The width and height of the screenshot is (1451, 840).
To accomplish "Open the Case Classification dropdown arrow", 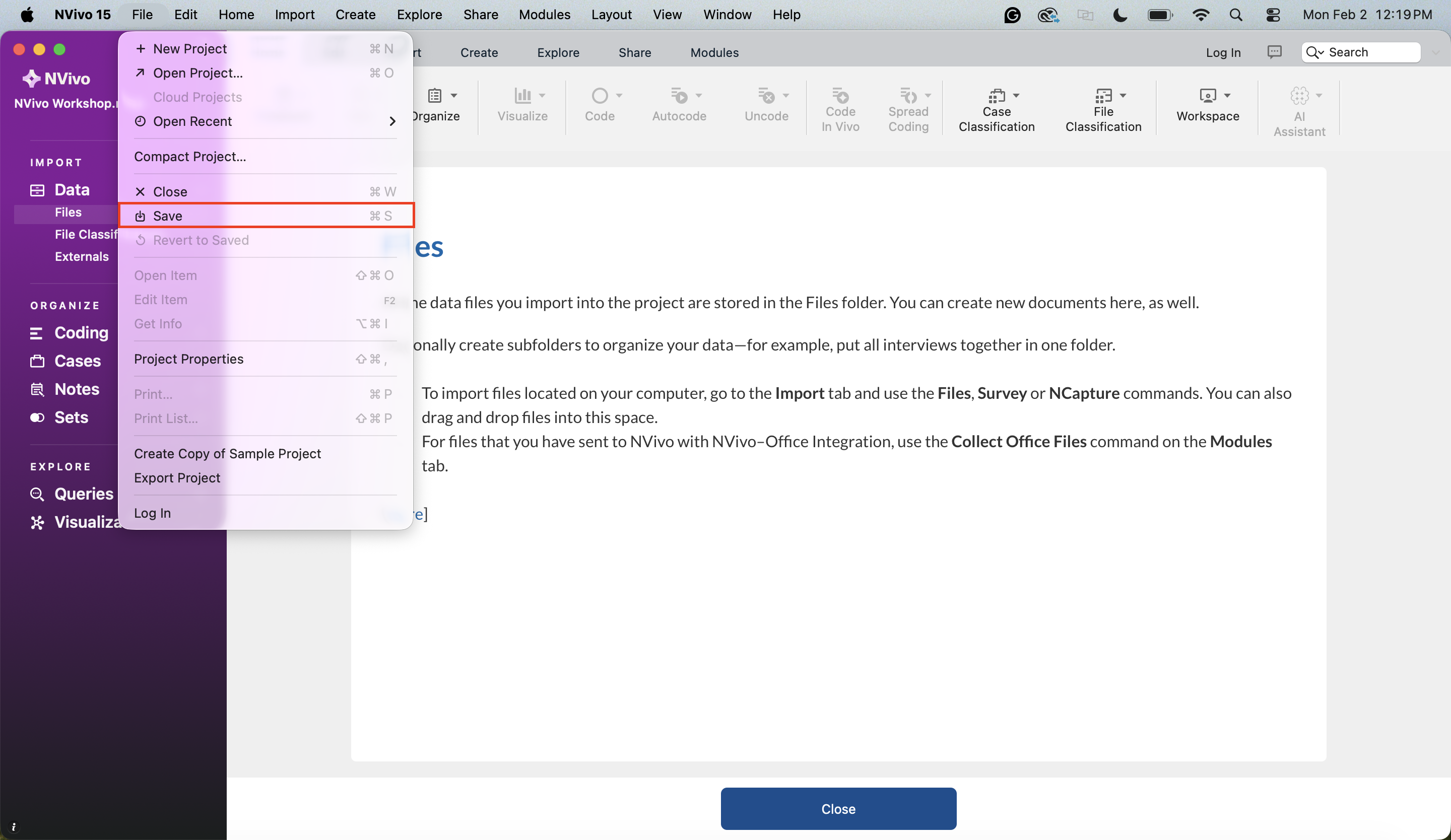I will pos(1016,96).
